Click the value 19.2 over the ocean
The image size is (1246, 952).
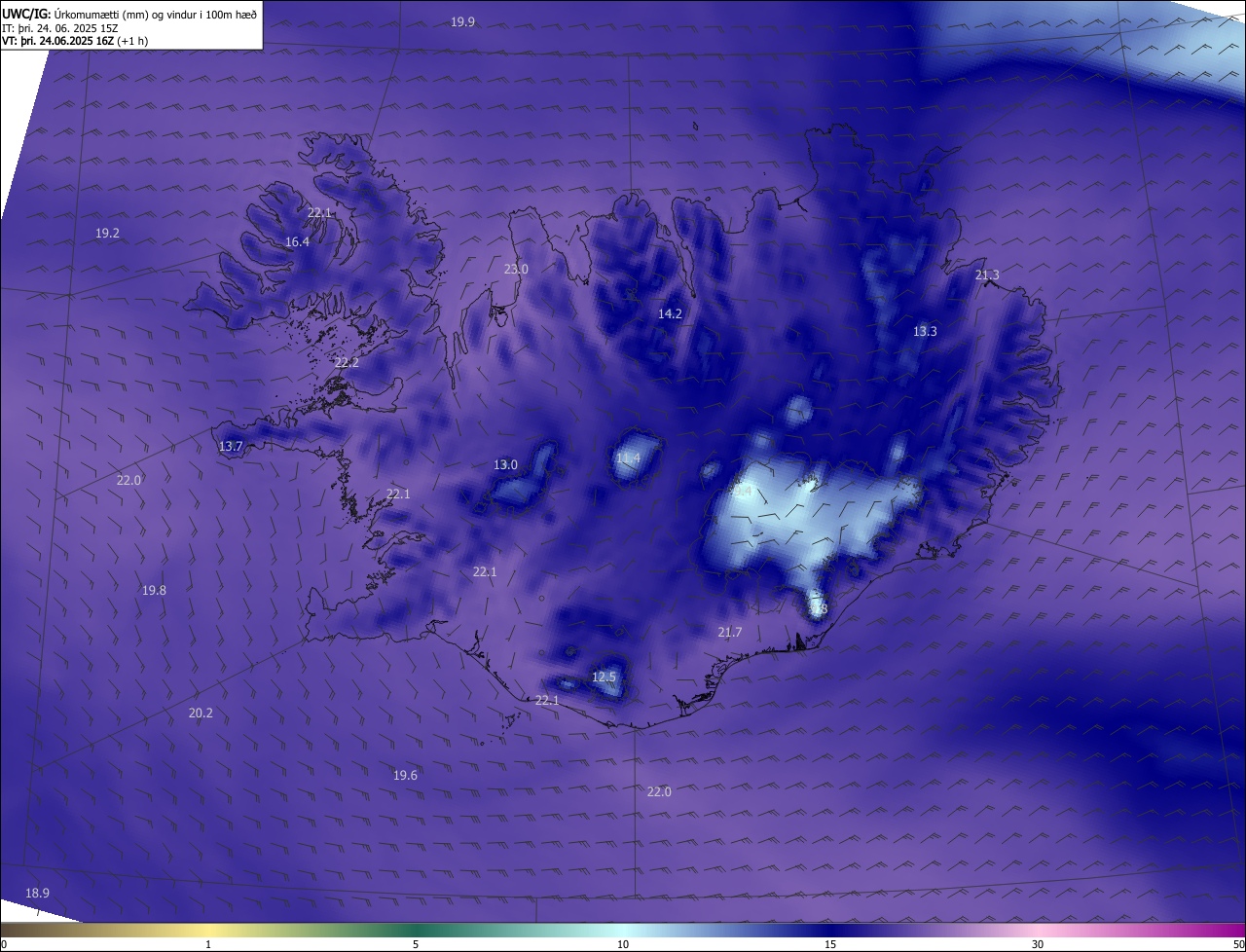pos(107,233)
